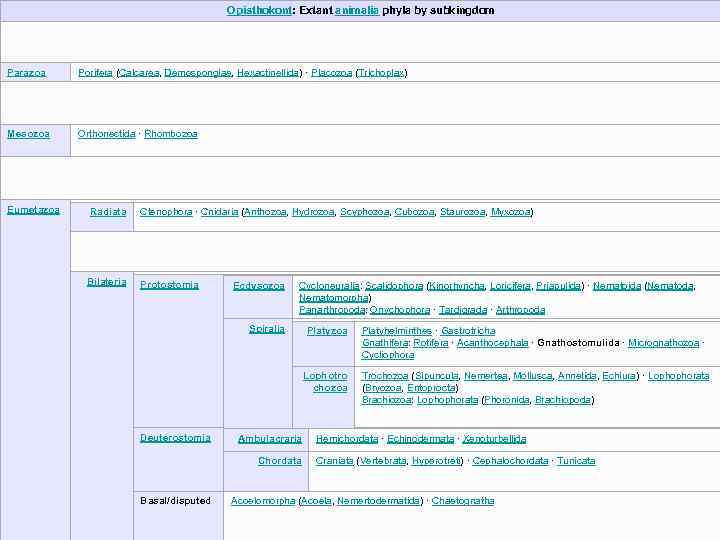
Task: Select the Priapulida link
Action: (x=558, y=286)
